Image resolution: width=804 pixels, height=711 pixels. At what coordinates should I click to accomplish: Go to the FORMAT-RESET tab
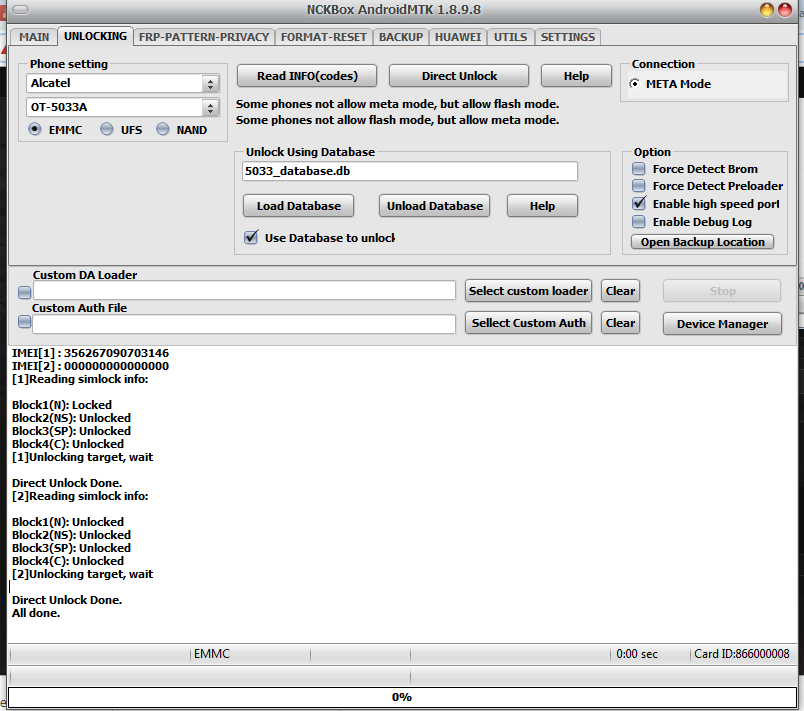pyautogui.click(x=324, y=37)
